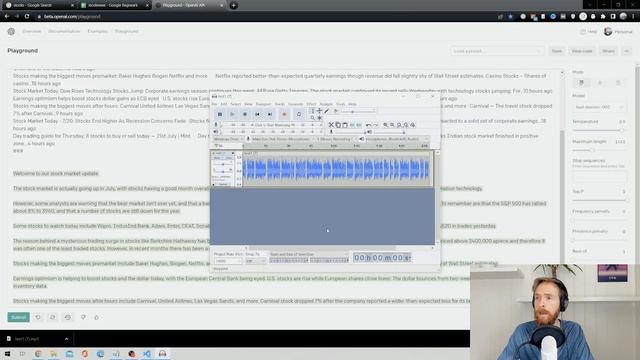
Task: Open Snap-To dropdown in Audacity
Action: pos(256,261)
